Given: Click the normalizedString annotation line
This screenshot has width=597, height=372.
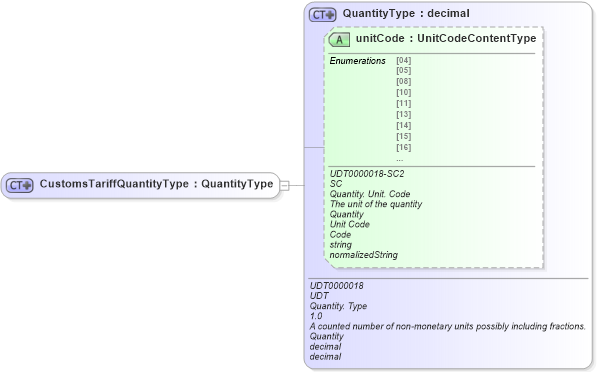Looking at the screenshot, I should coord(364,255).
